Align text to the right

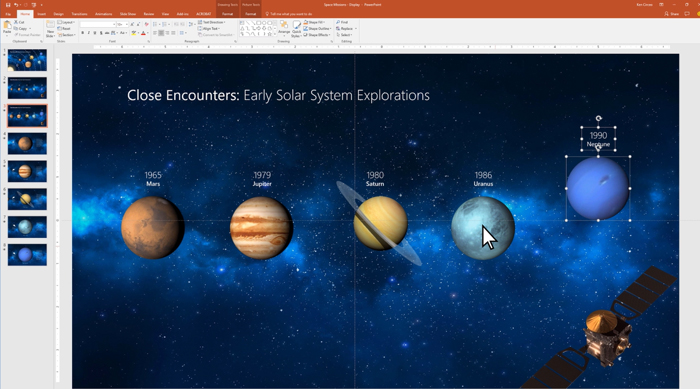coord(167,33)
